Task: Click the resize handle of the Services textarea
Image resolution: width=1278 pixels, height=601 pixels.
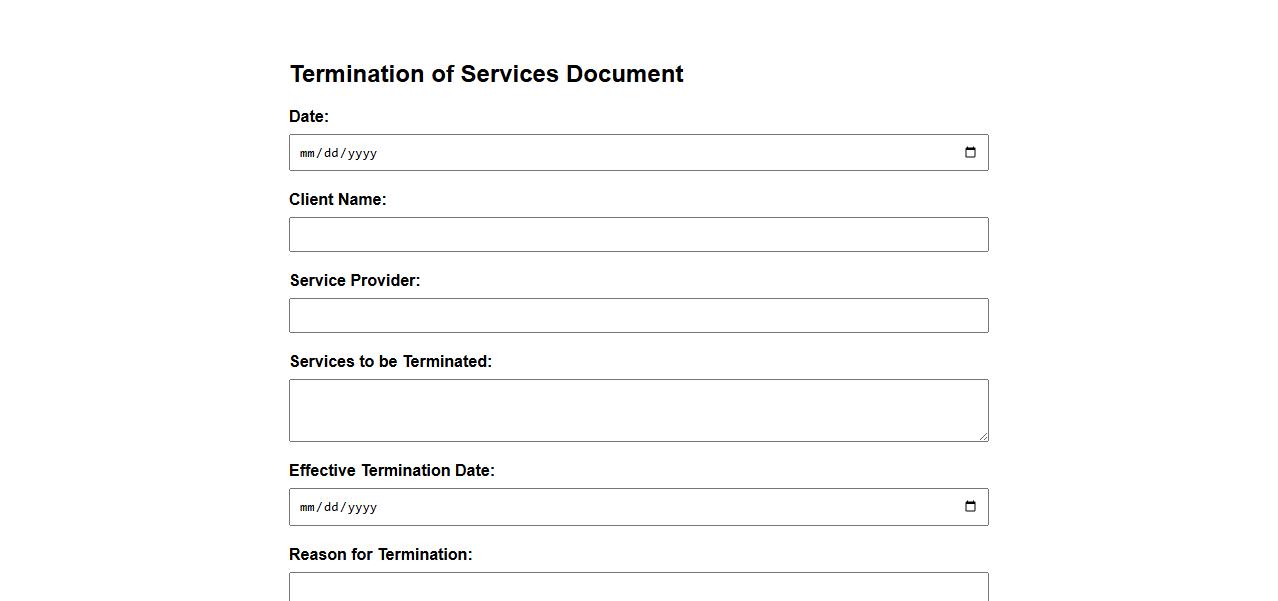Action: [983, 436]
